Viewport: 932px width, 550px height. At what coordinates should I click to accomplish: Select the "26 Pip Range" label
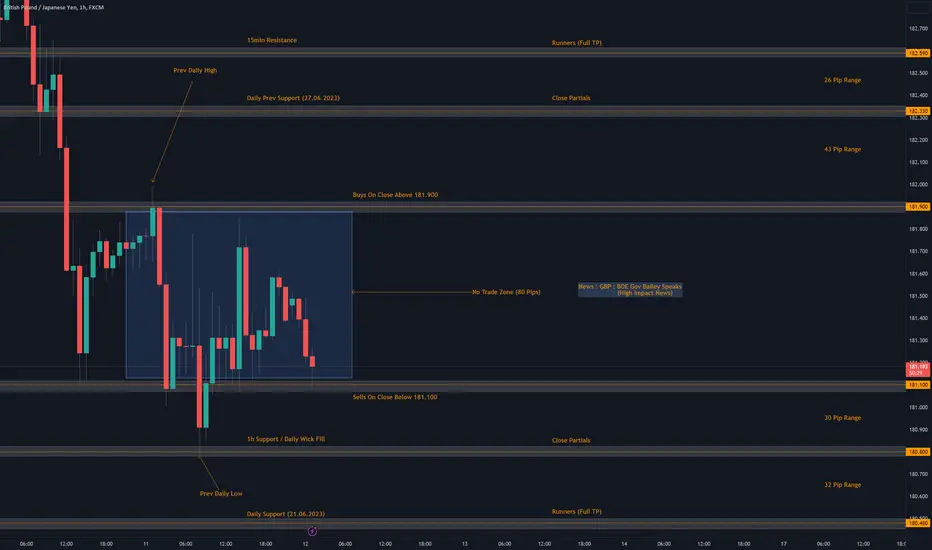pos(842,80)
